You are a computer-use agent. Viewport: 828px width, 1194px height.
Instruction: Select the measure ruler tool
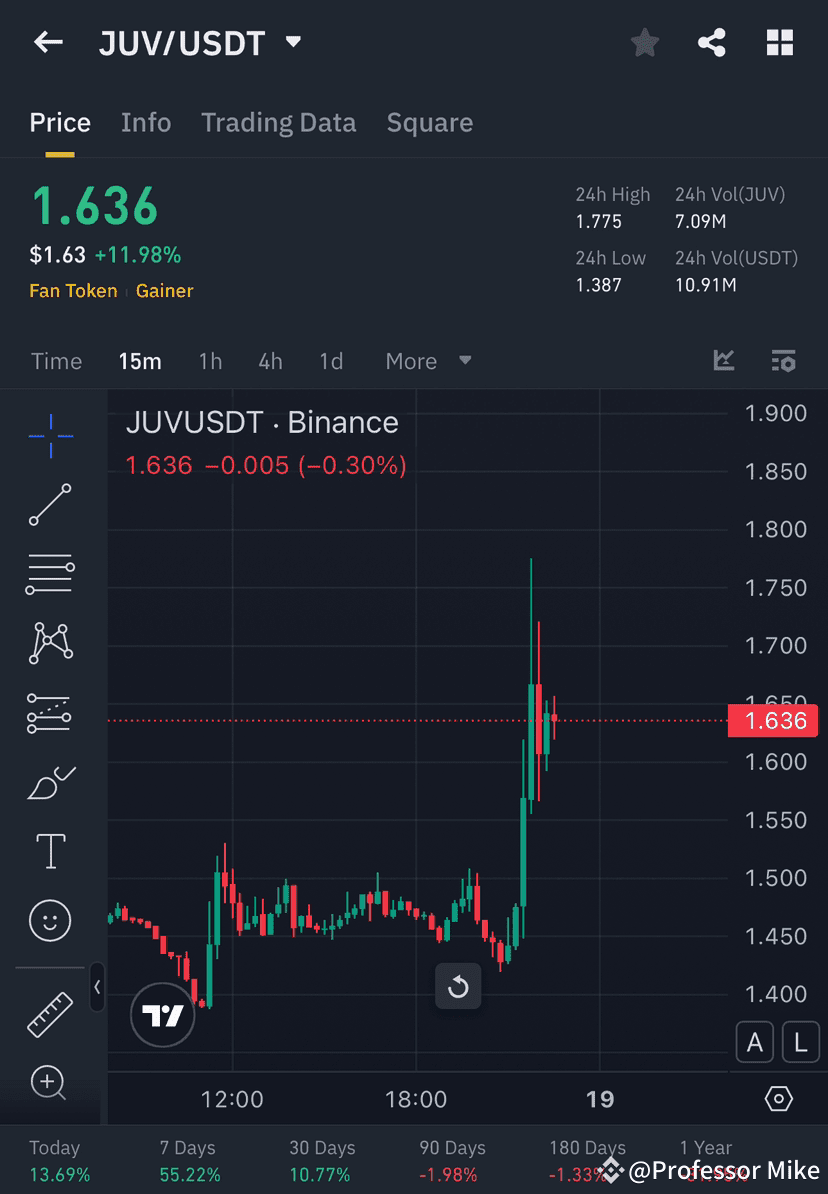50,1012
